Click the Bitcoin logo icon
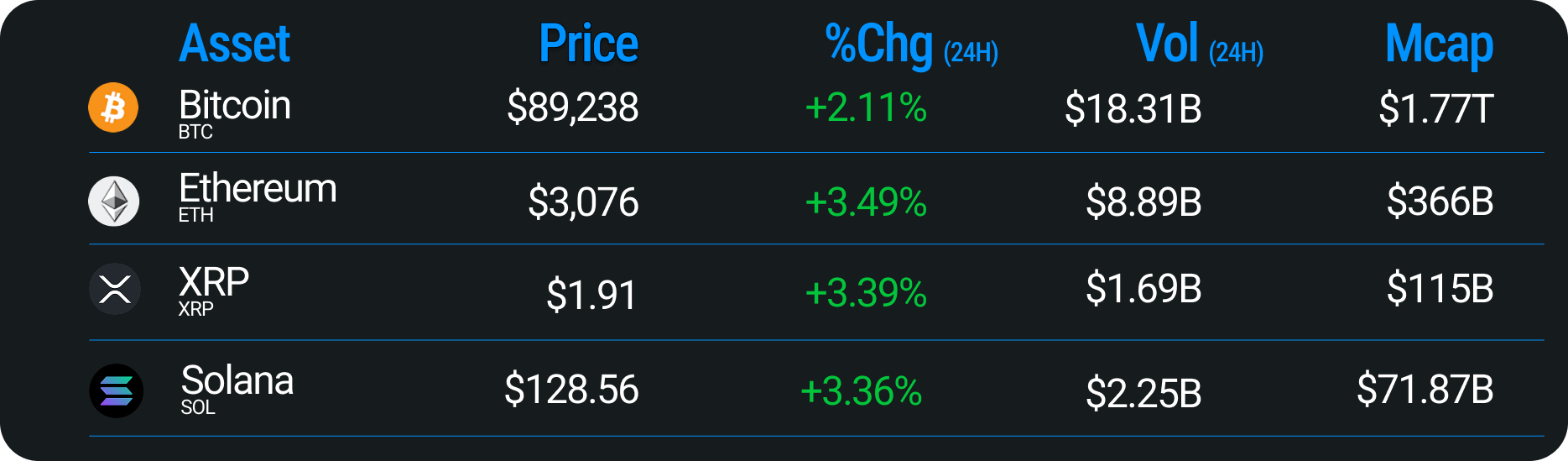Viewport: 1568px width, 461px height. coord(113,107)
